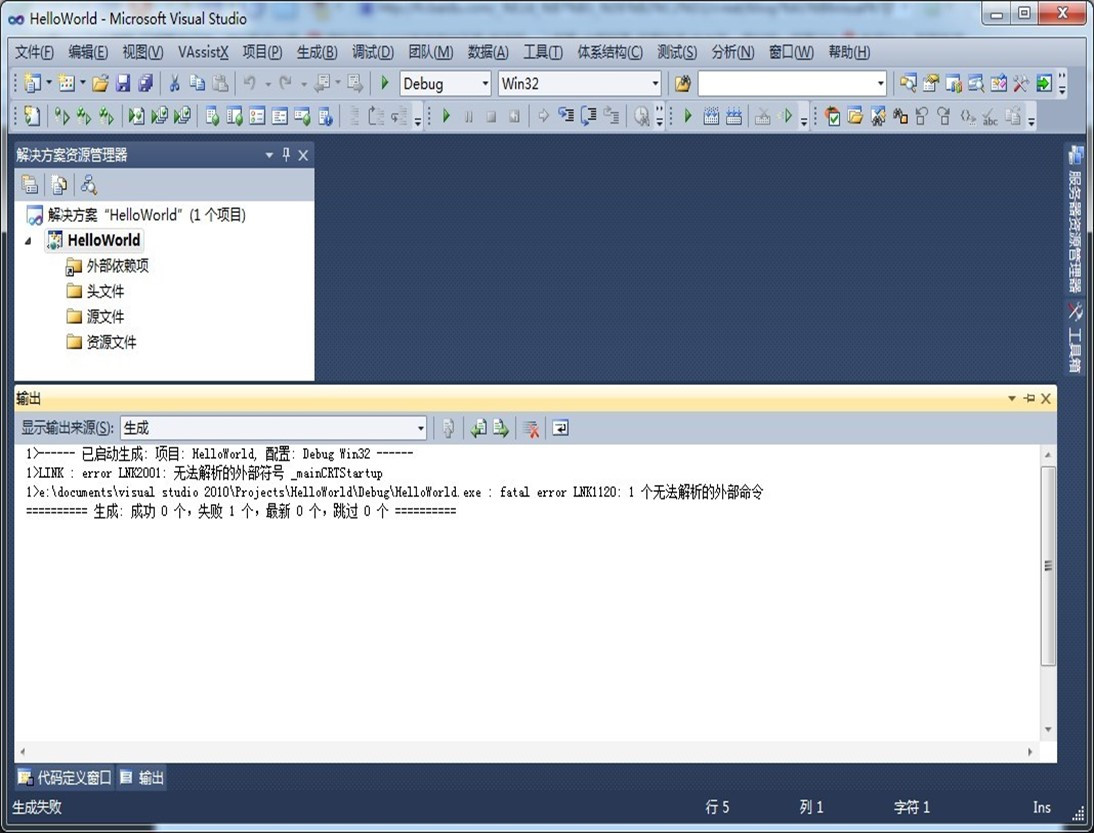Open the Properties Window toolbar icon

click(930, 84)
